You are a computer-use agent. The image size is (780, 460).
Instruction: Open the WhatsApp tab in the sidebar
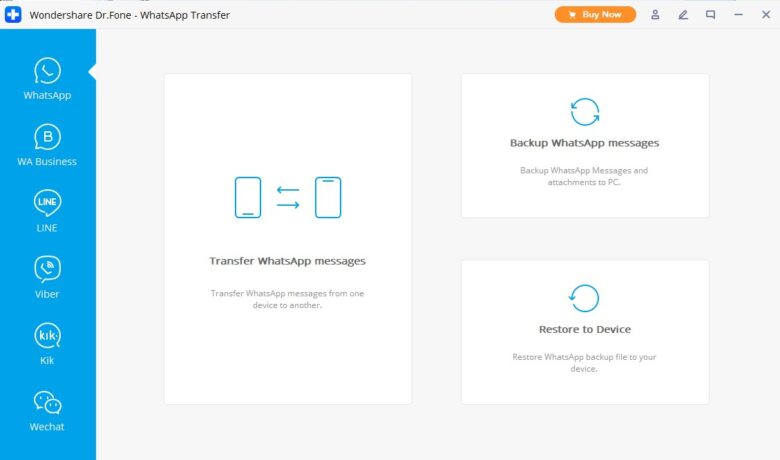pyautogui.click(x=47, y=79)
